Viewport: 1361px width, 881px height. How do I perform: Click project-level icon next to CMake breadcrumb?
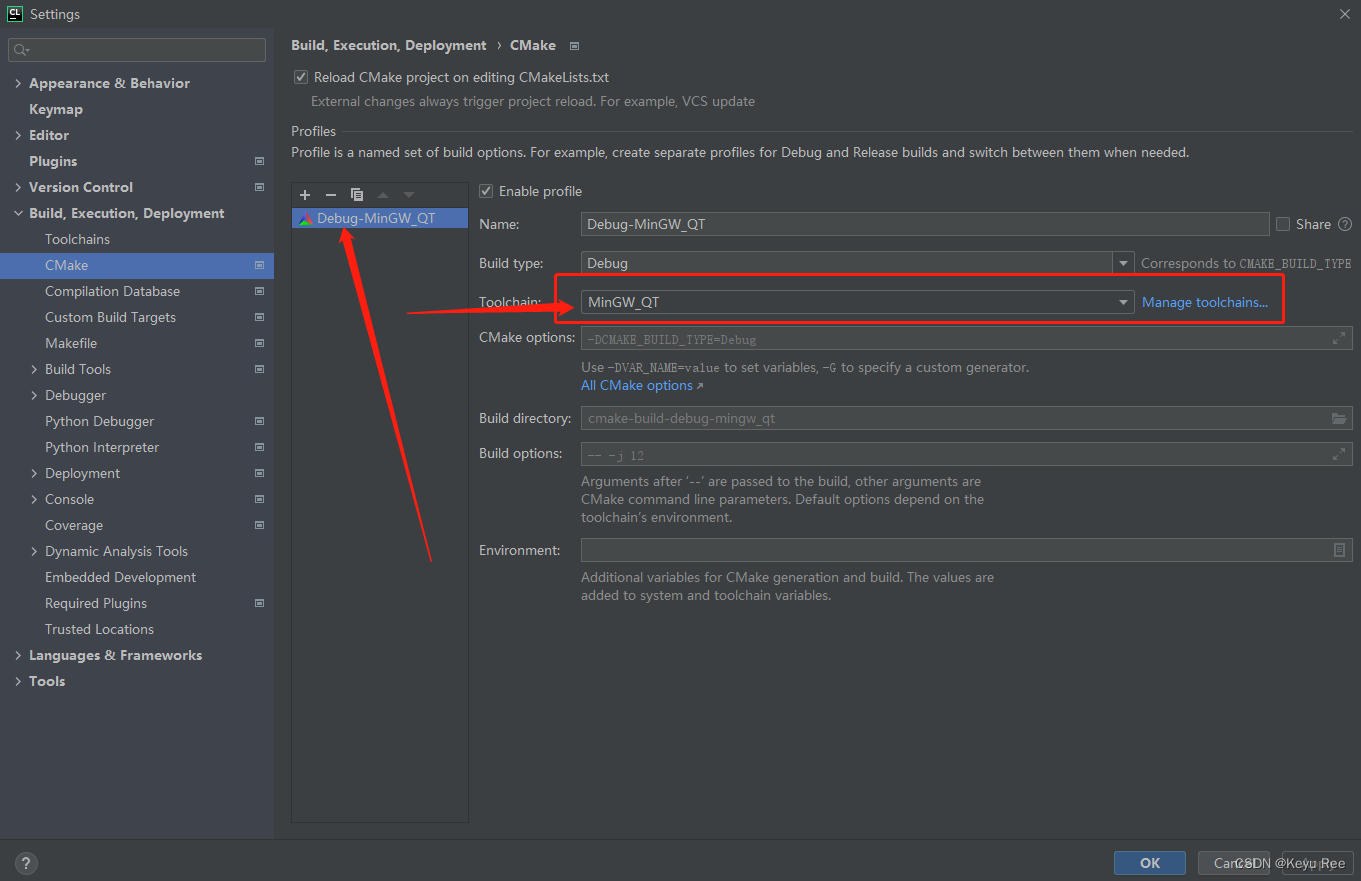(x=574, y=46)
